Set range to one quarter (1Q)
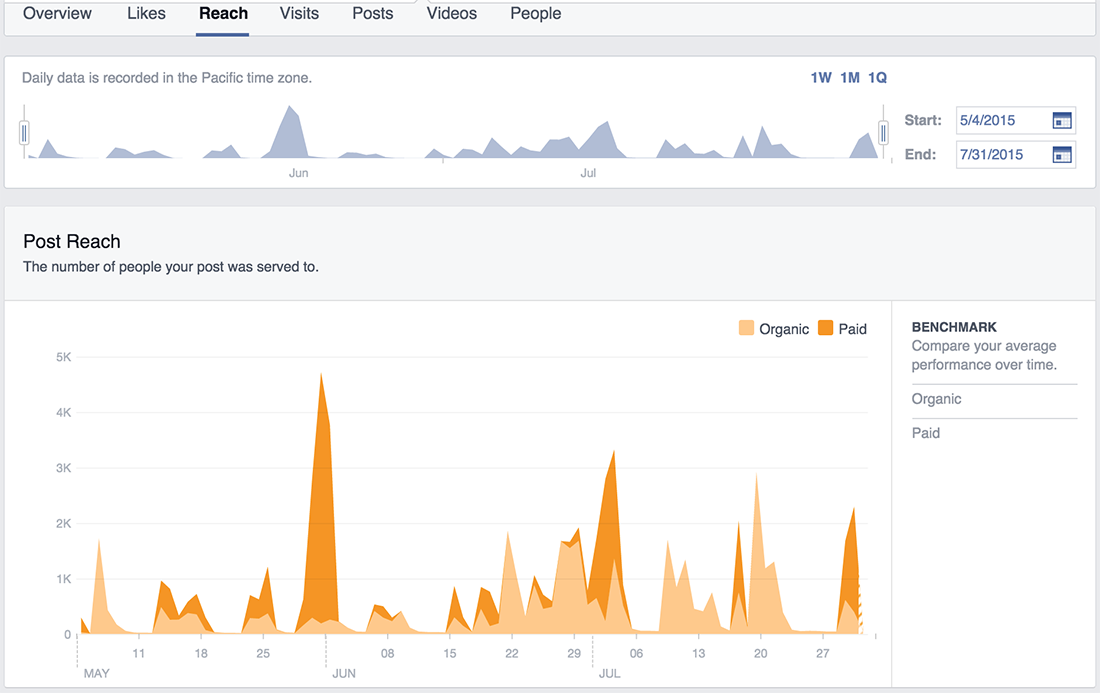 point(878,78)
